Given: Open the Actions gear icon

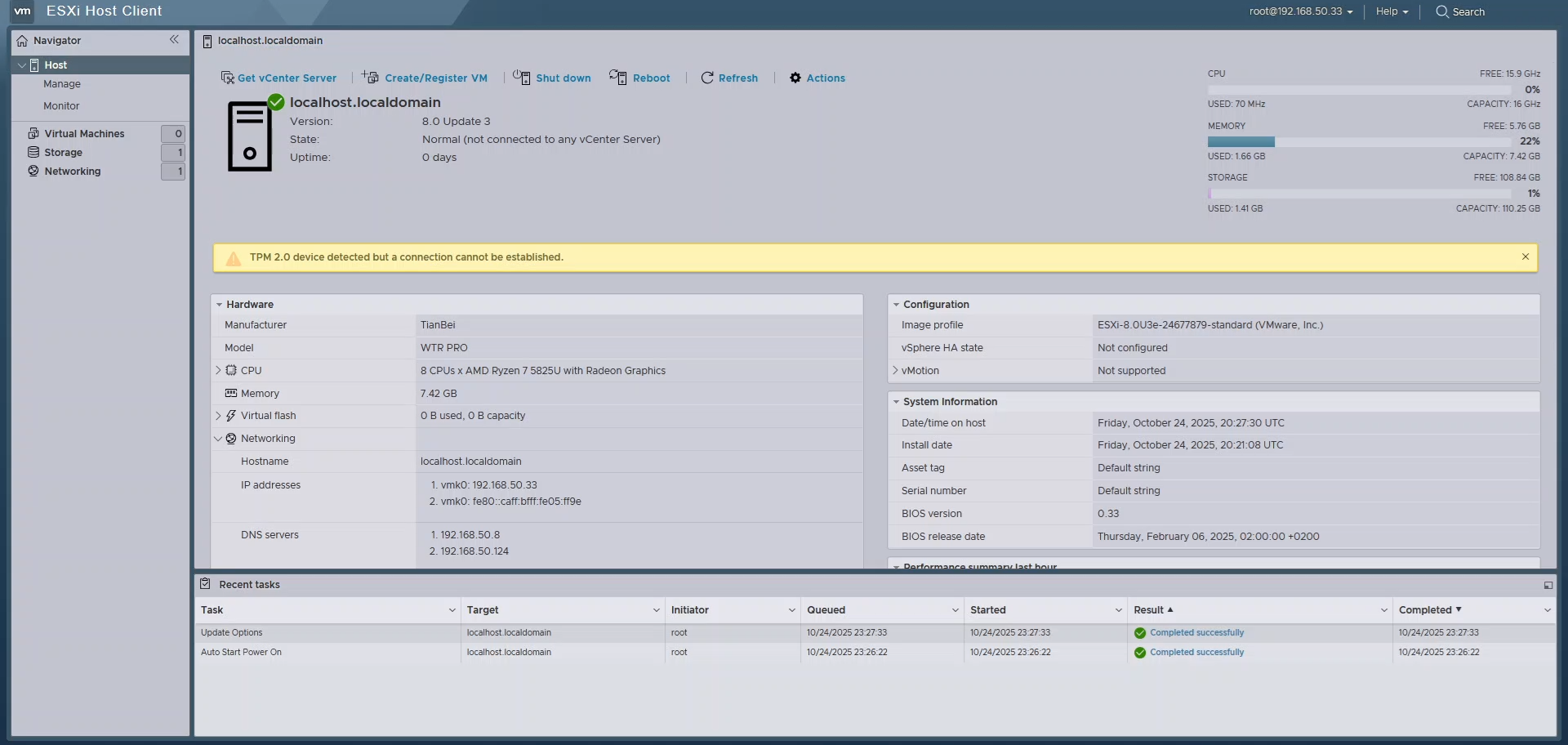Looking at the screenshot, I should 795,78.
